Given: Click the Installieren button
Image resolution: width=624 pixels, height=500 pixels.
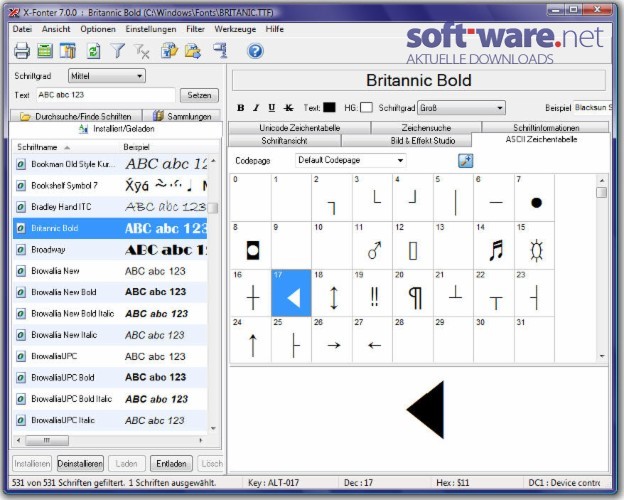Looking at the screenshot, I should pos(32,464).
